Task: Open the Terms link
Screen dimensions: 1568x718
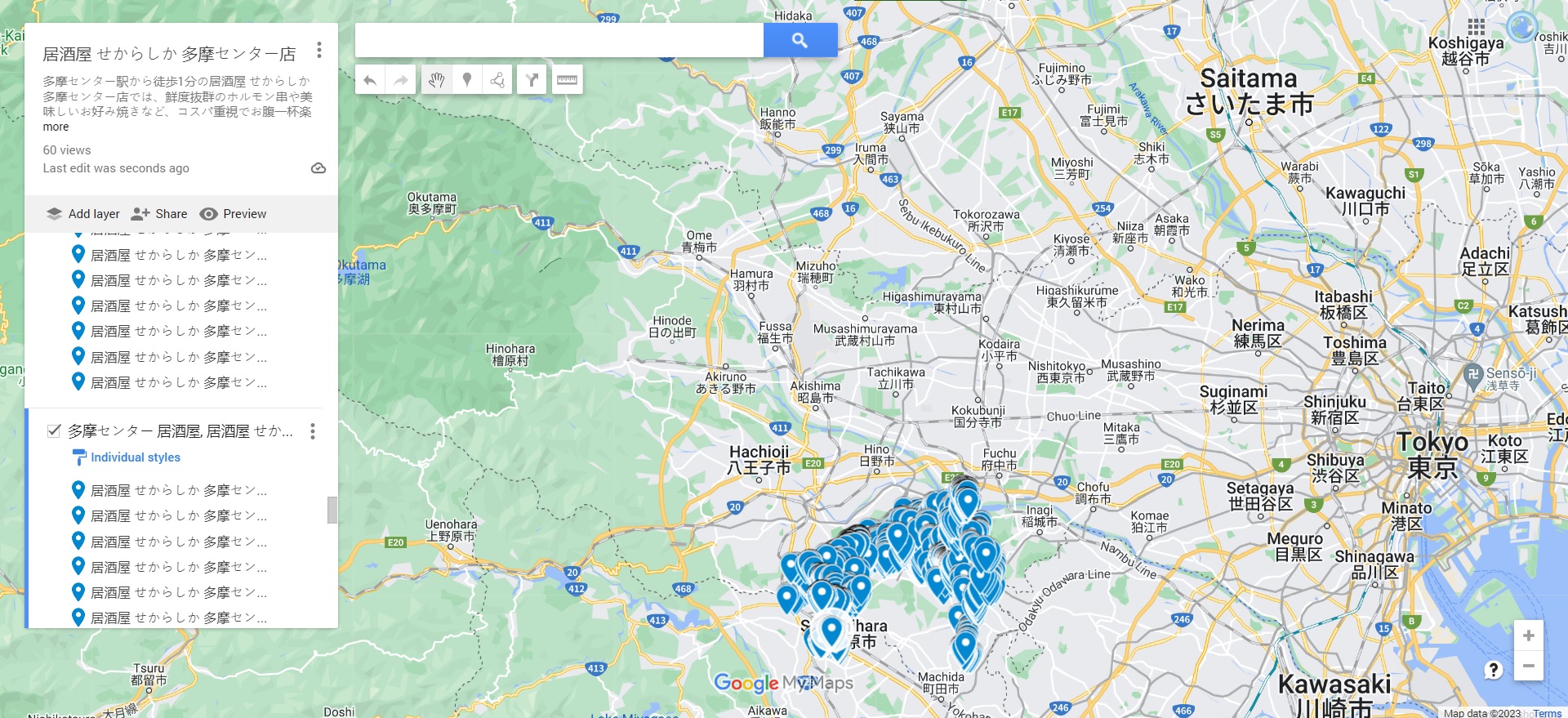Action: click(x=1547, y=713)
